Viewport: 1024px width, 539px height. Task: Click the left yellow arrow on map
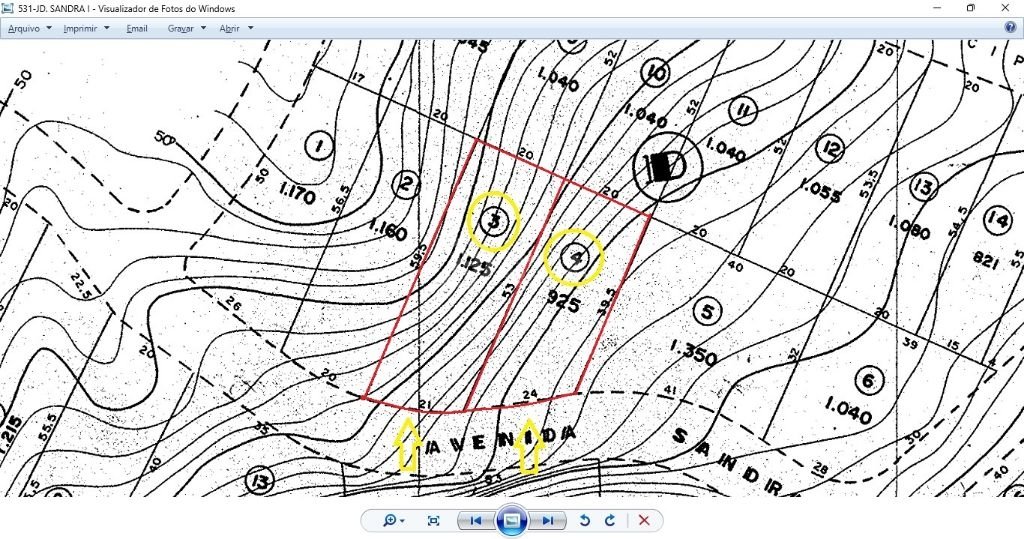click(408, 446)
